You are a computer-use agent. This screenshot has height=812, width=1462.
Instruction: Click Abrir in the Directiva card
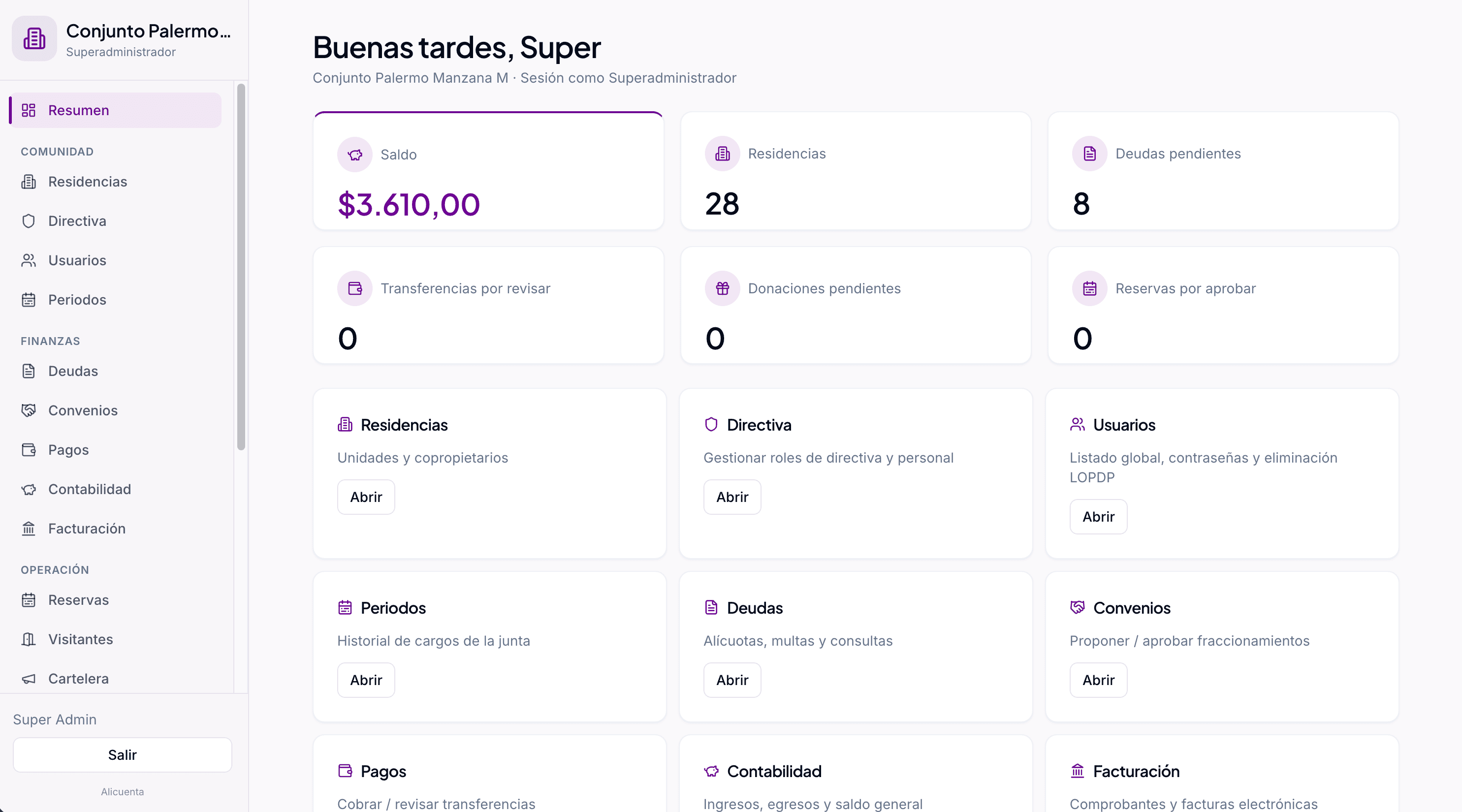(x=732, y=497)
